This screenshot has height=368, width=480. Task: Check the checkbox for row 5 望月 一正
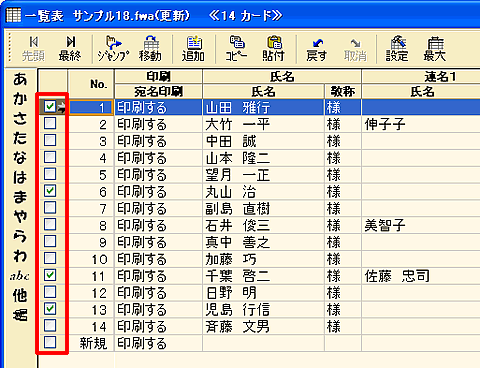(50, 174)
